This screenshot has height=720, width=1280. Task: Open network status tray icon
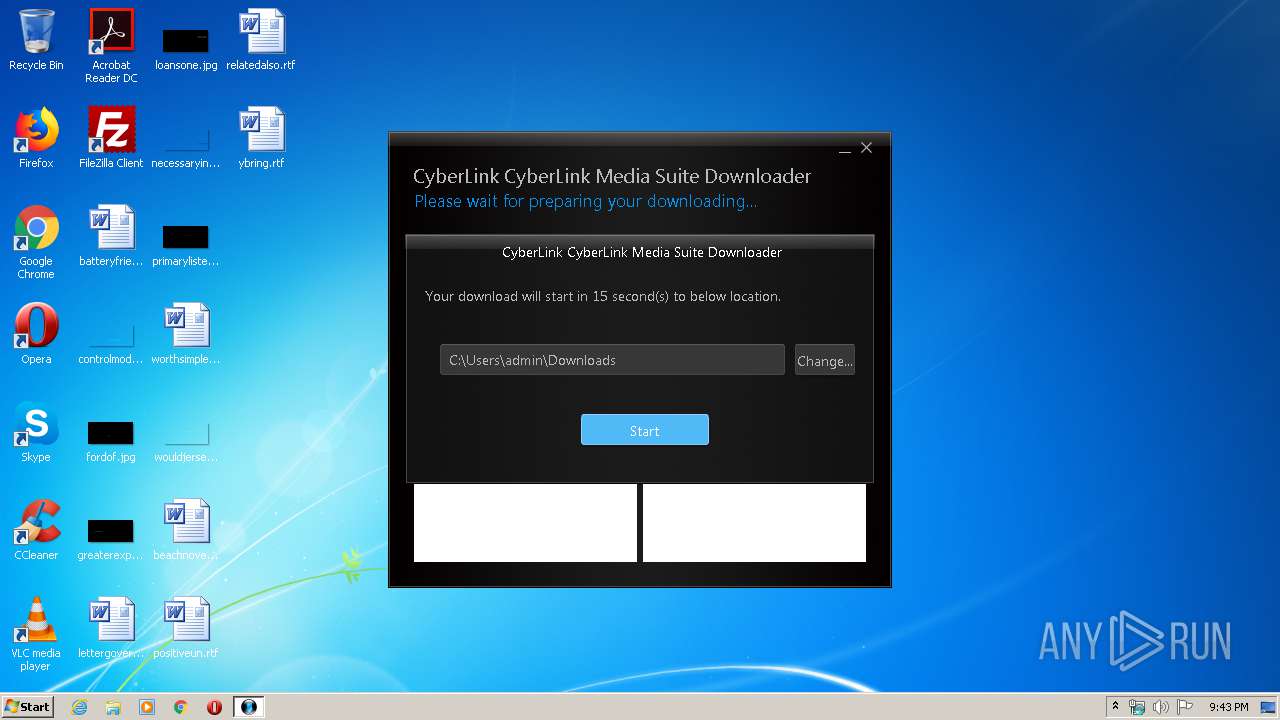(1137, 707)
